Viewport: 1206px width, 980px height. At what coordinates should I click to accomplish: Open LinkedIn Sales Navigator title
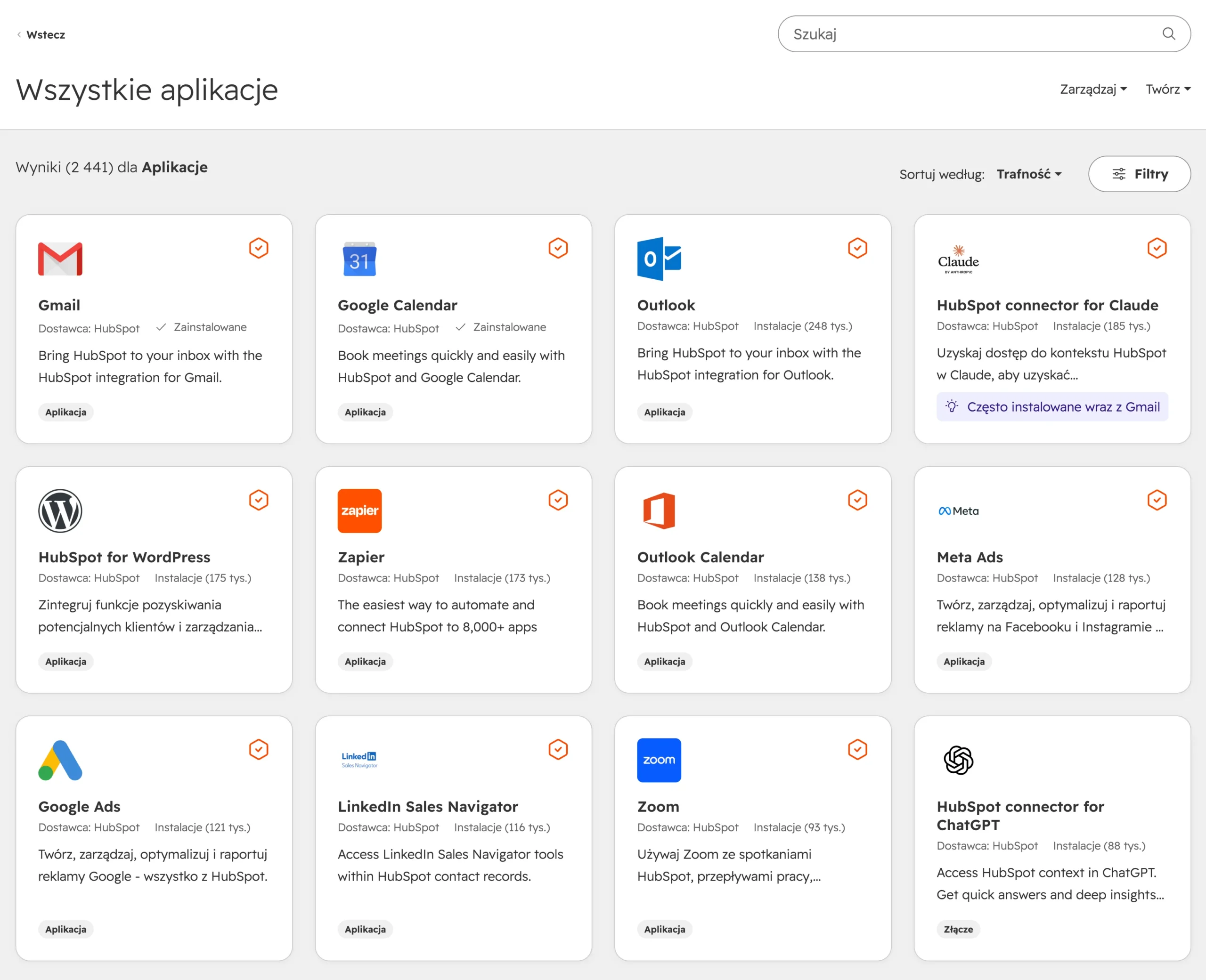428,807
